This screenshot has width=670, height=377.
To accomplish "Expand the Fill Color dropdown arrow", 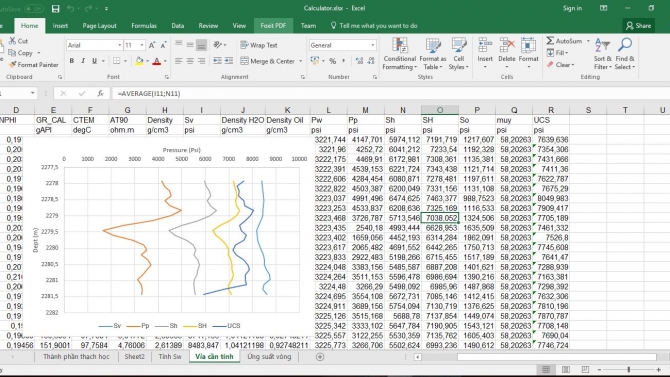I will tap(147, 61).
